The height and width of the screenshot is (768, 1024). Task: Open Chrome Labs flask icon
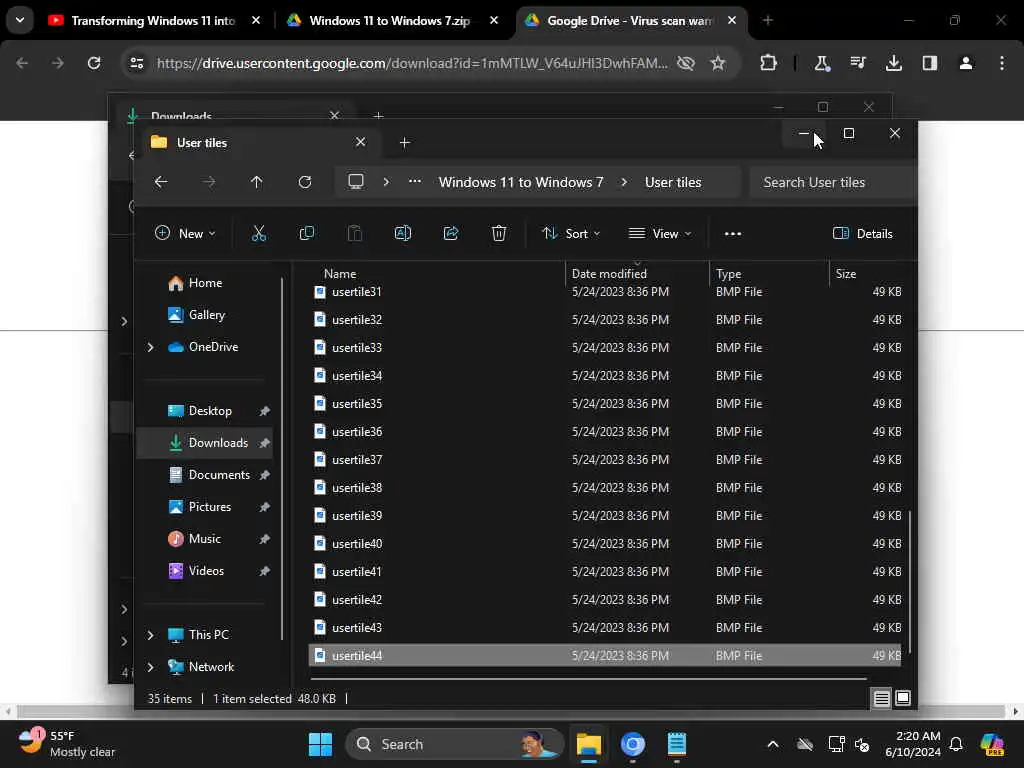pos(822,63)
